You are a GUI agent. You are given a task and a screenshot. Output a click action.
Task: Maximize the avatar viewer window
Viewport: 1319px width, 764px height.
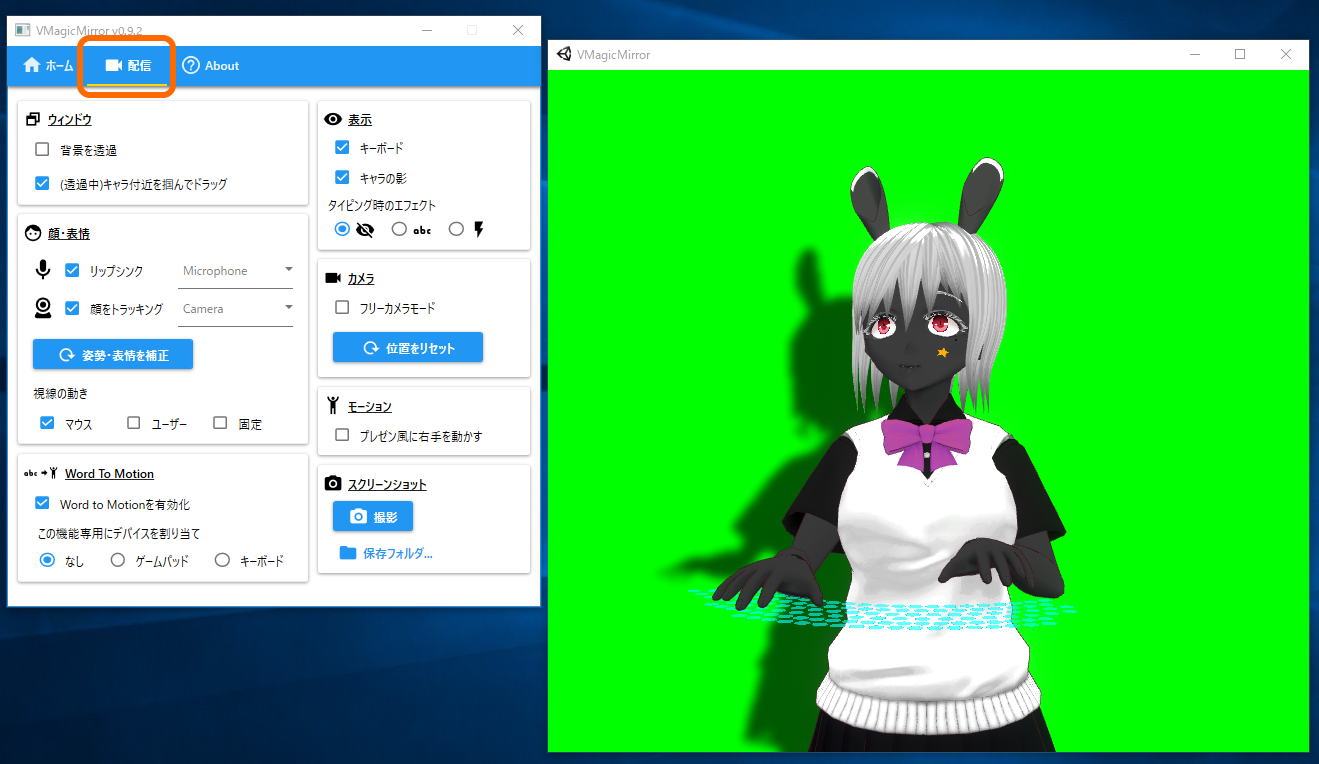(1240, 54)
